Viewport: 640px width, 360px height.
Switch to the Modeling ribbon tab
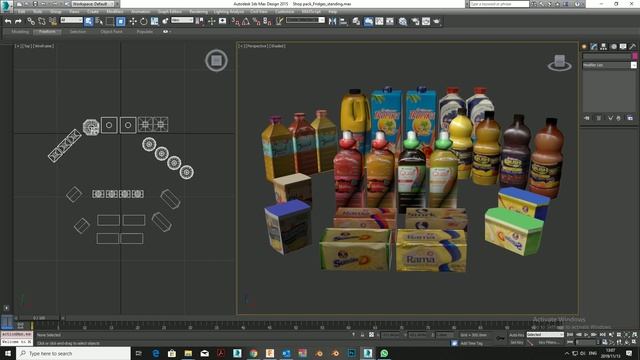point(20,31)
